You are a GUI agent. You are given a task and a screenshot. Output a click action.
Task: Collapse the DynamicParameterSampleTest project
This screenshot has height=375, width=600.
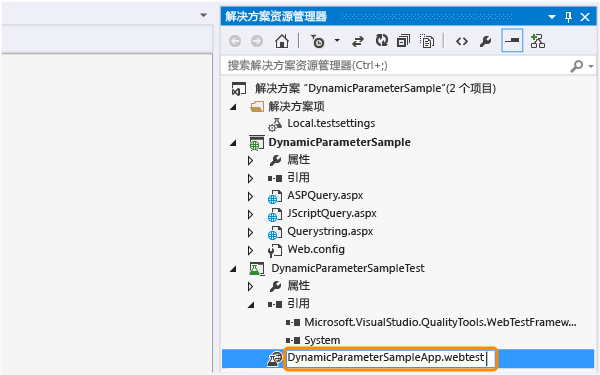233,269
